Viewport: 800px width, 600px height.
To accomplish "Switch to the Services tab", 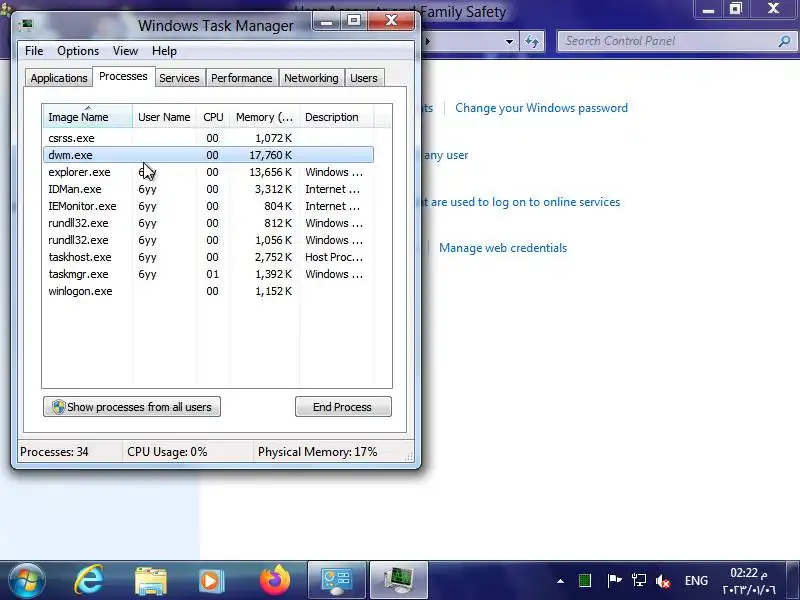I will tap(179, 78).
